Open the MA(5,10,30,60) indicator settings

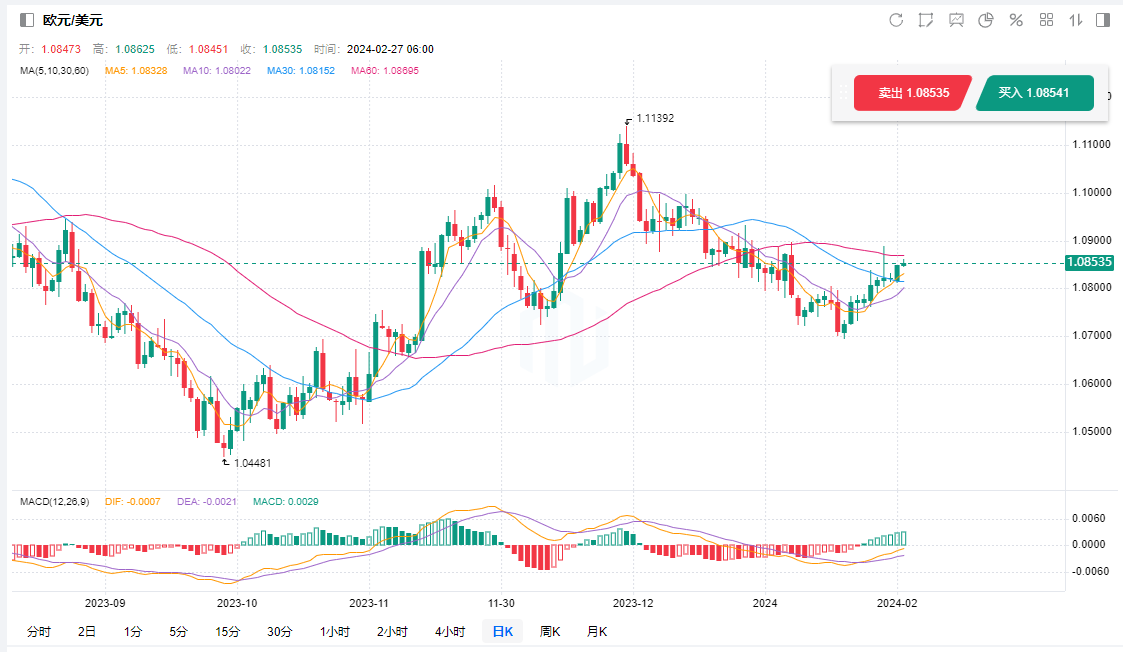click(x=54, y=71)
